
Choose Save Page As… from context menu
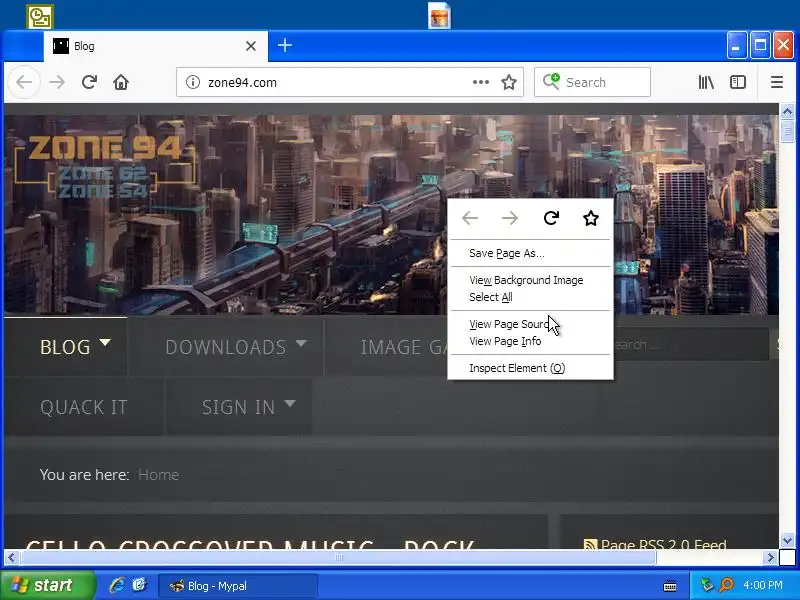(531, 253)
